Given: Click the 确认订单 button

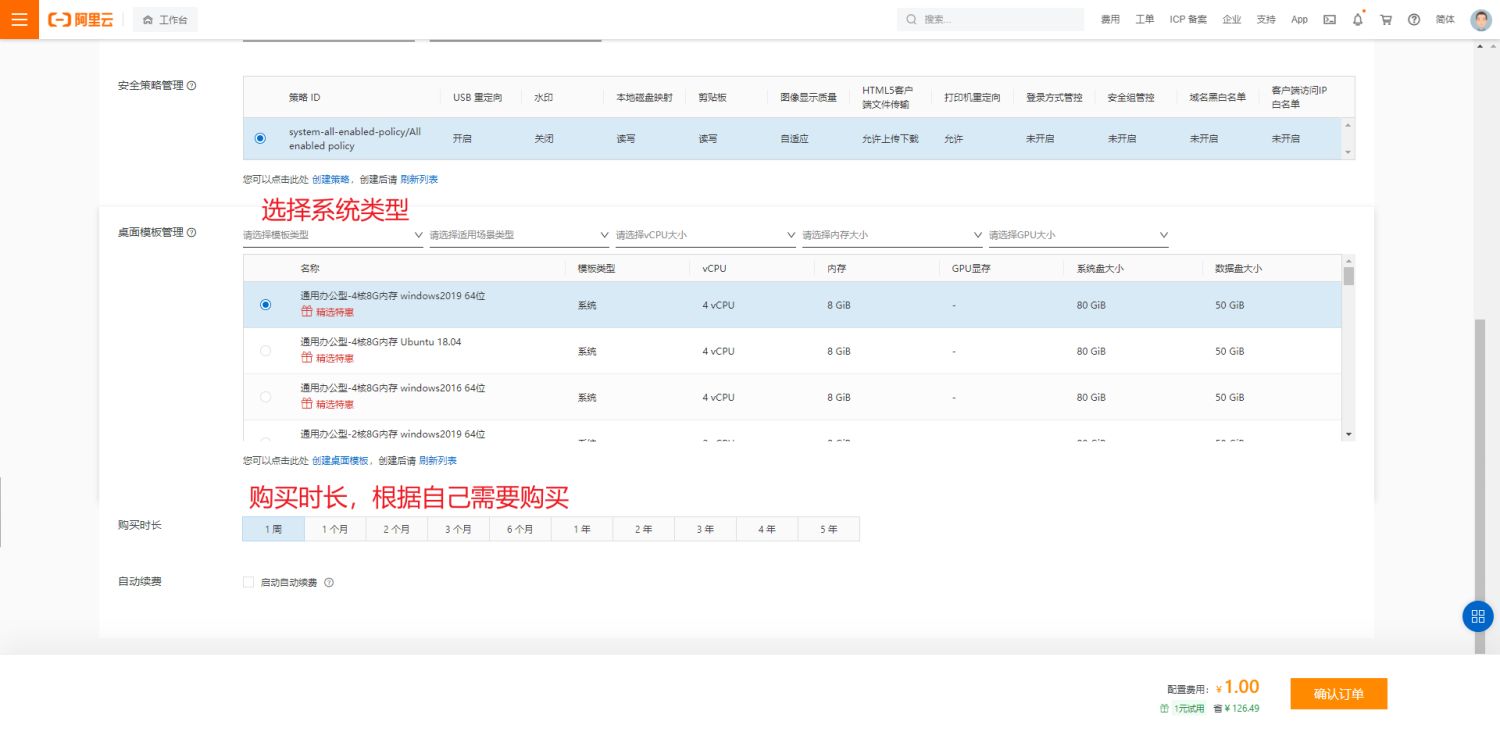Looking at the screenshot, I should coord(1338,694).
